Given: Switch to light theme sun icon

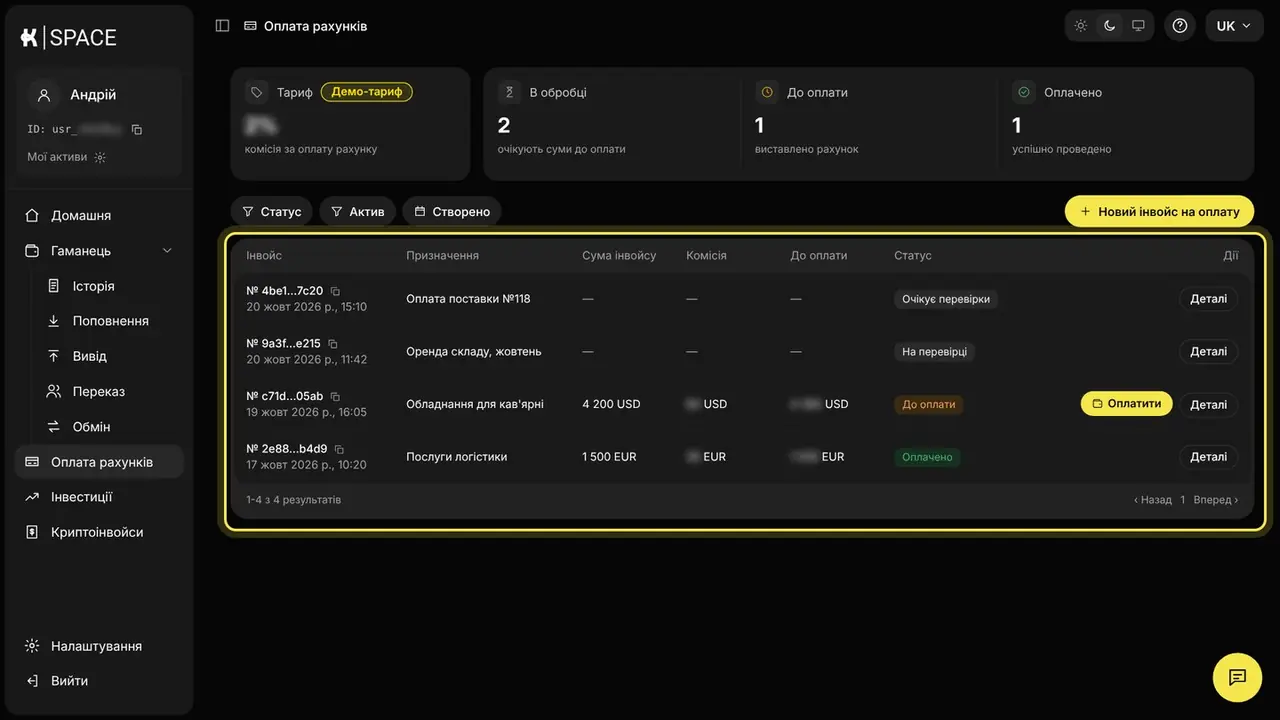Looking at the screenshot, I should tap(1081, 26).
